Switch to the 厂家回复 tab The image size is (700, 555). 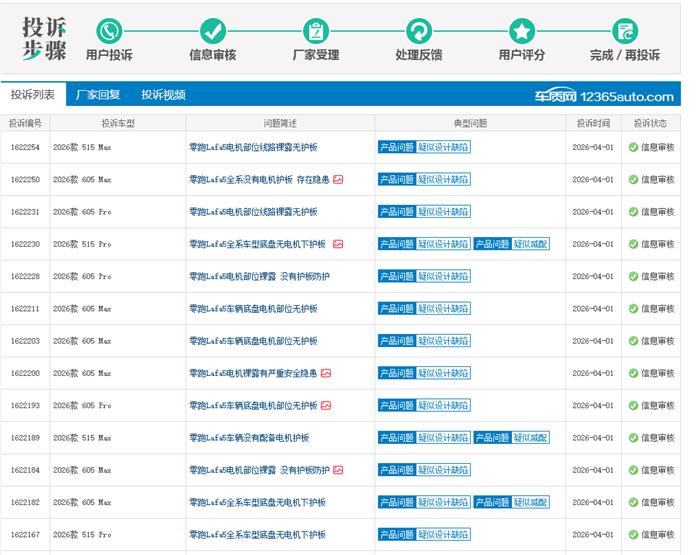(x=98, y=95)
